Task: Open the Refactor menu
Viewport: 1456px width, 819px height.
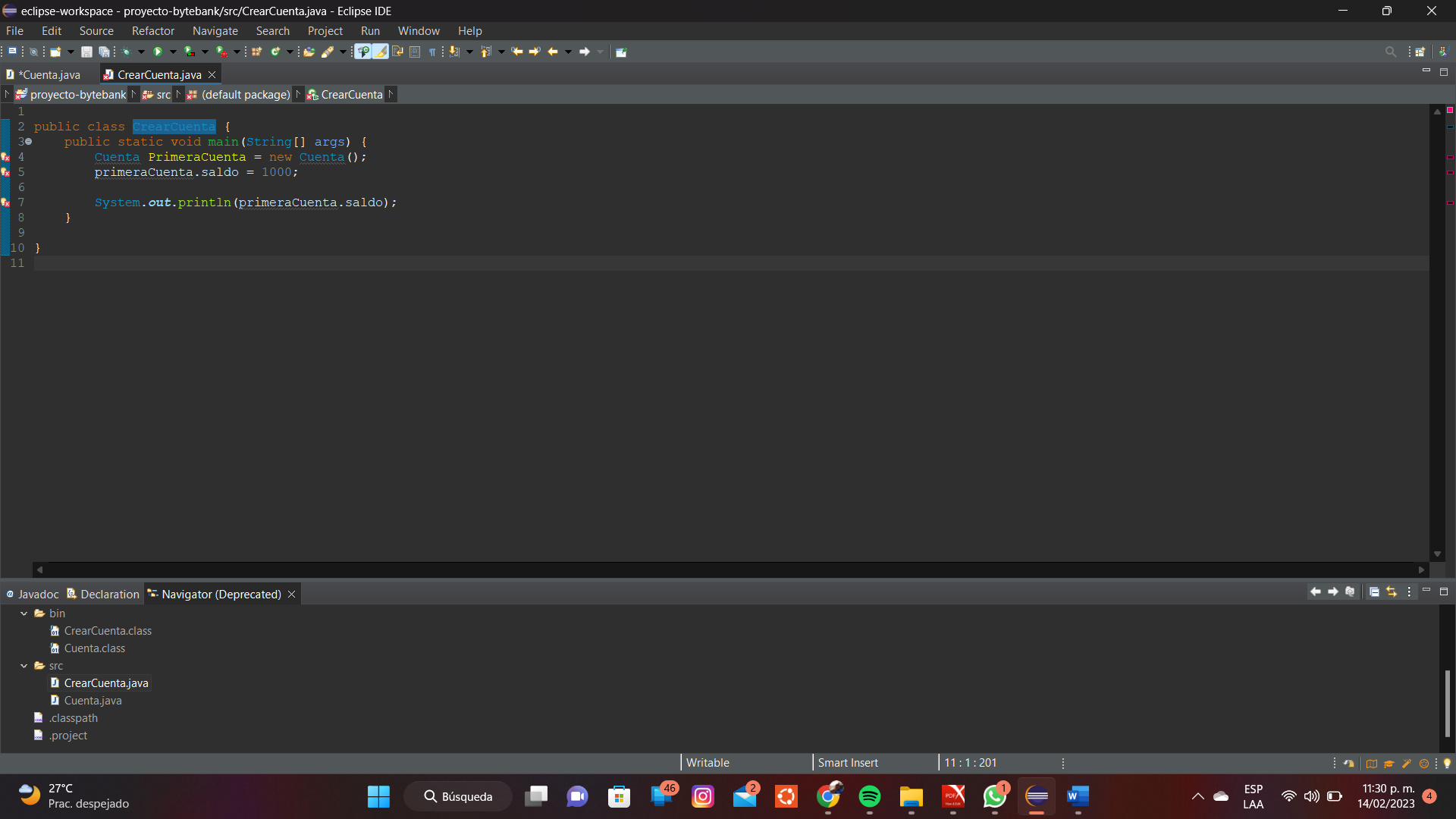Action: 153,31
